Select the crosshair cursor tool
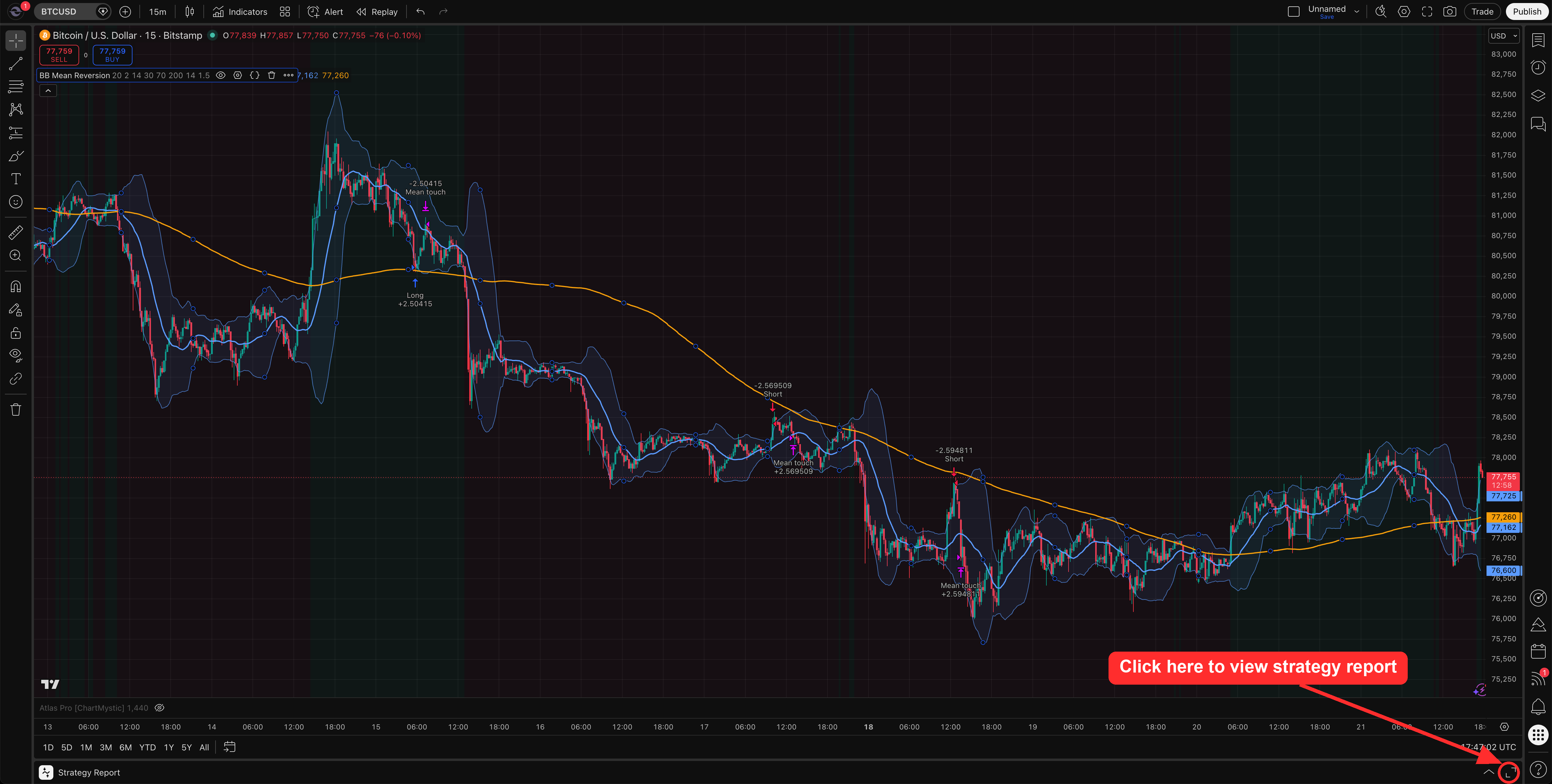This screenshot has height=784, width=1552. 16,40
